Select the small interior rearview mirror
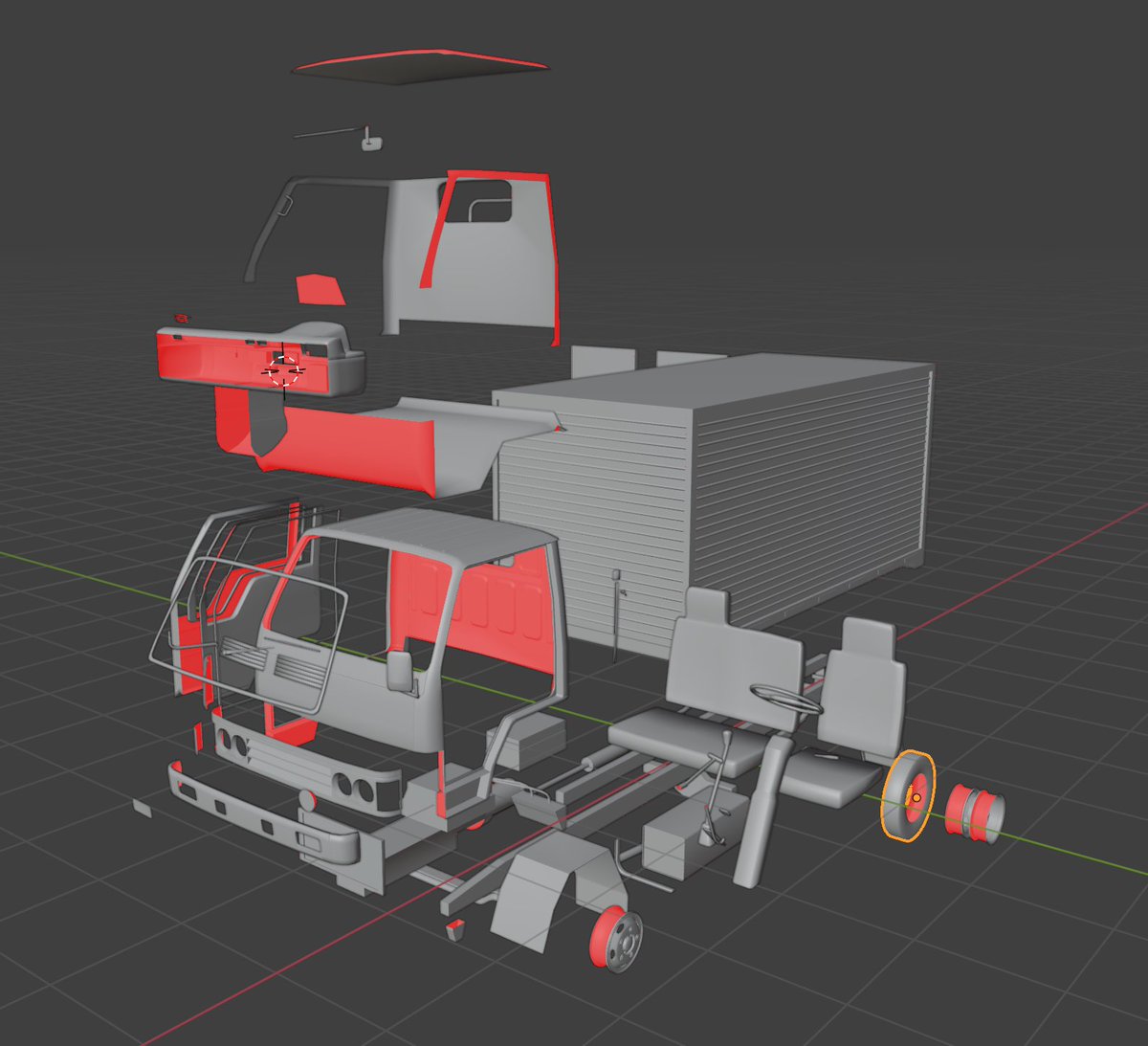Screen dimensions: 1148x1046 (x=370, y=144)
